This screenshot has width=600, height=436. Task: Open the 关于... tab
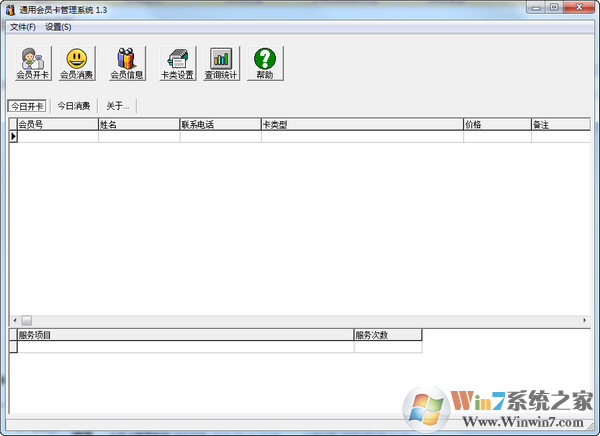(x=117, y=106)
